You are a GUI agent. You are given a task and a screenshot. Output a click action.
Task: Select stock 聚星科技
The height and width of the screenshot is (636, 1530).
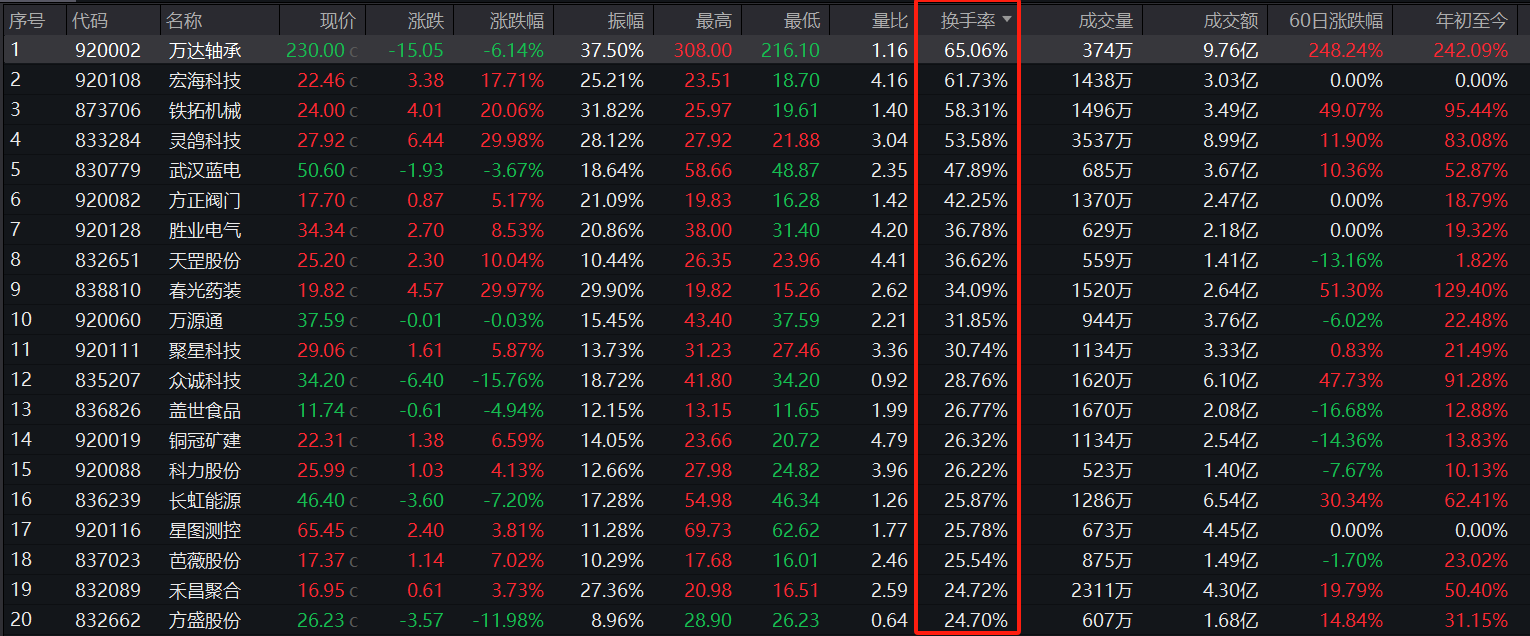point(205,350)
